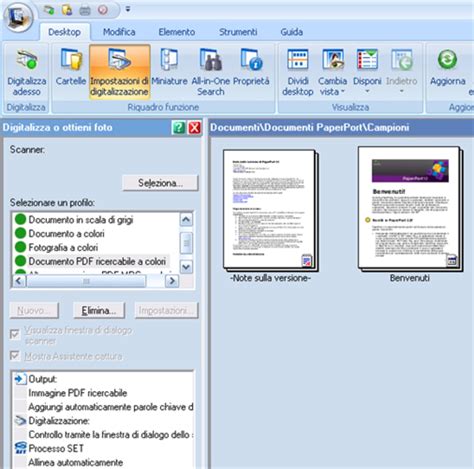Image resolution: width=474 pixels, height=469 pixels.
Task: Click Dividi desktop
Action: [298, 72]
